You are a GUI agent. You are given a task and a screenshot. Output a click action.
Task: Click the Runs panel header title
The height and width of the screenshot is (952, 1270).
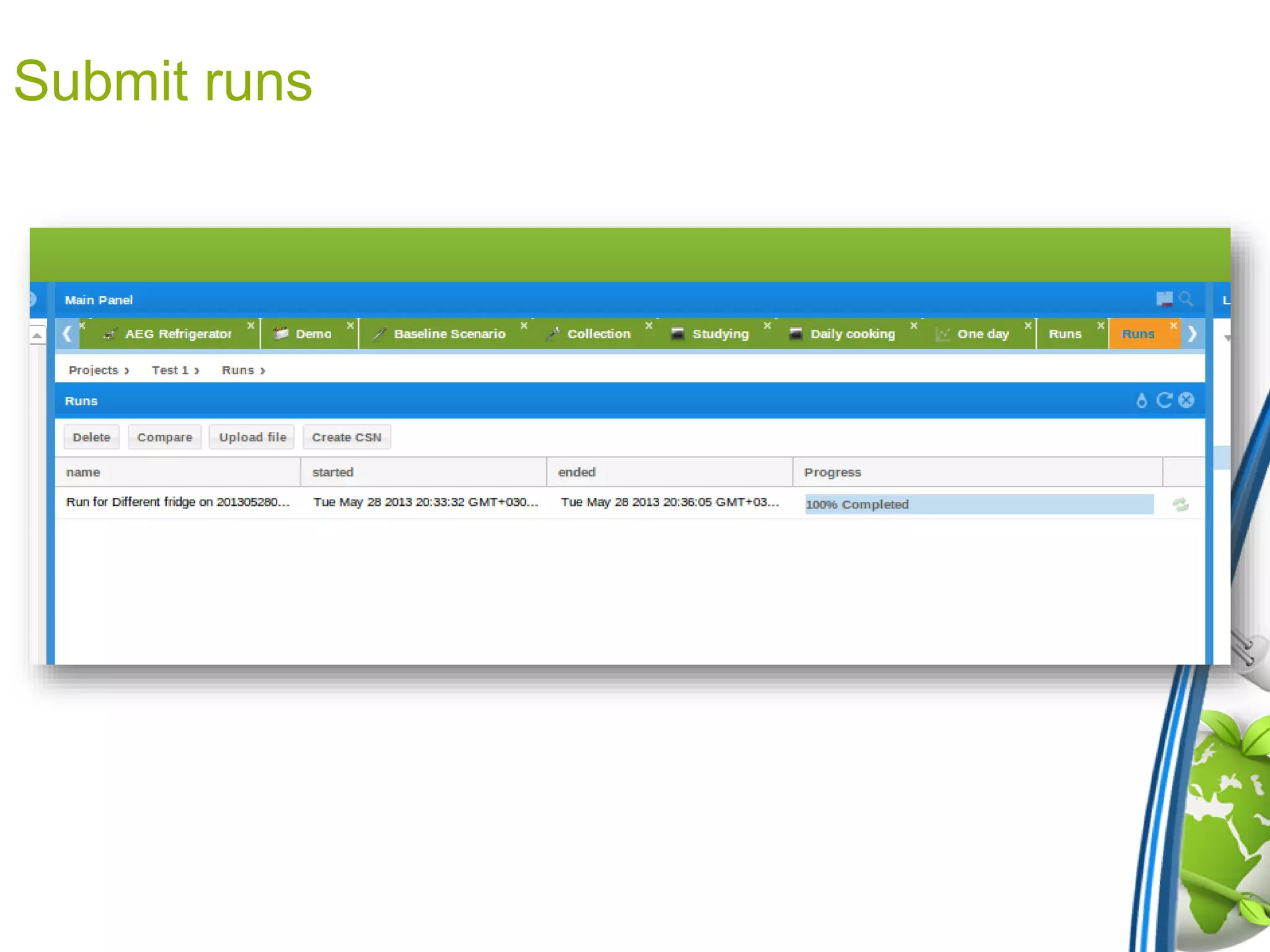point(81,401)
